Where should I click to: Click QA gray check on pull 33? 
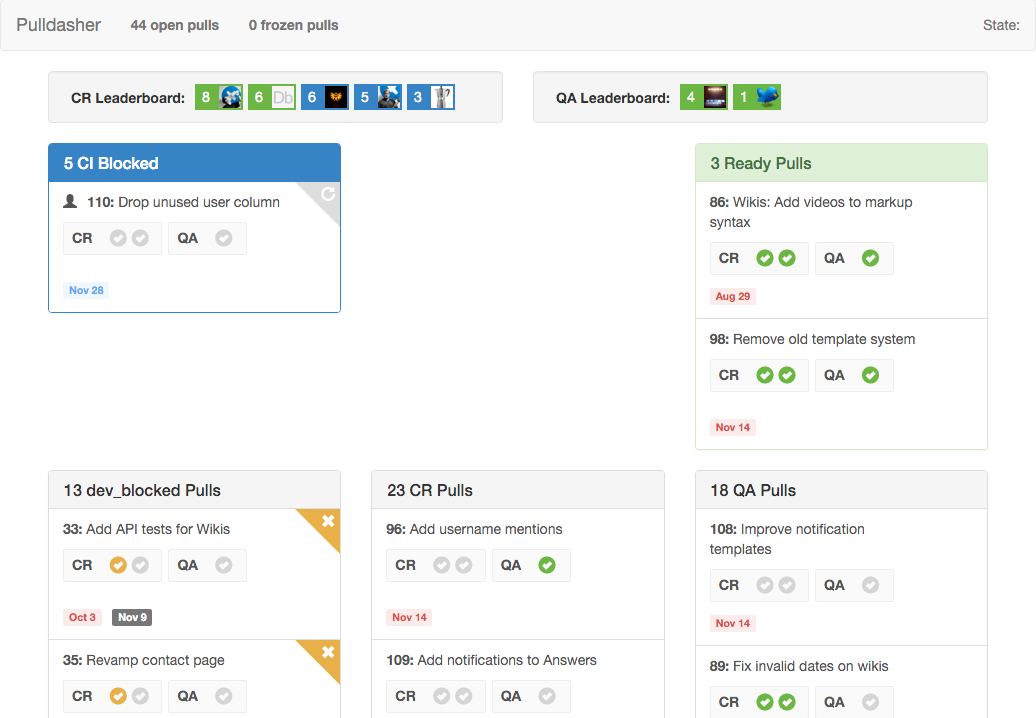tap(224, 565)
